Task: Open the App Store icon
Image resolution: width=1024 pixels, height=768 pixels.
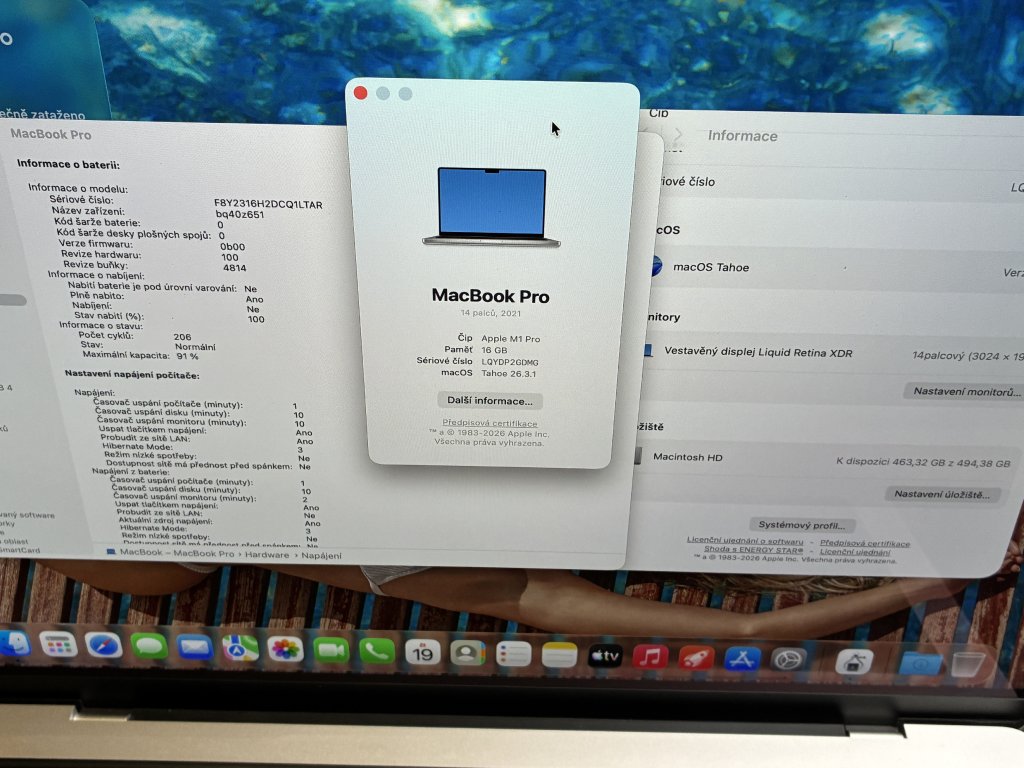Action: (x=742, y=658)
